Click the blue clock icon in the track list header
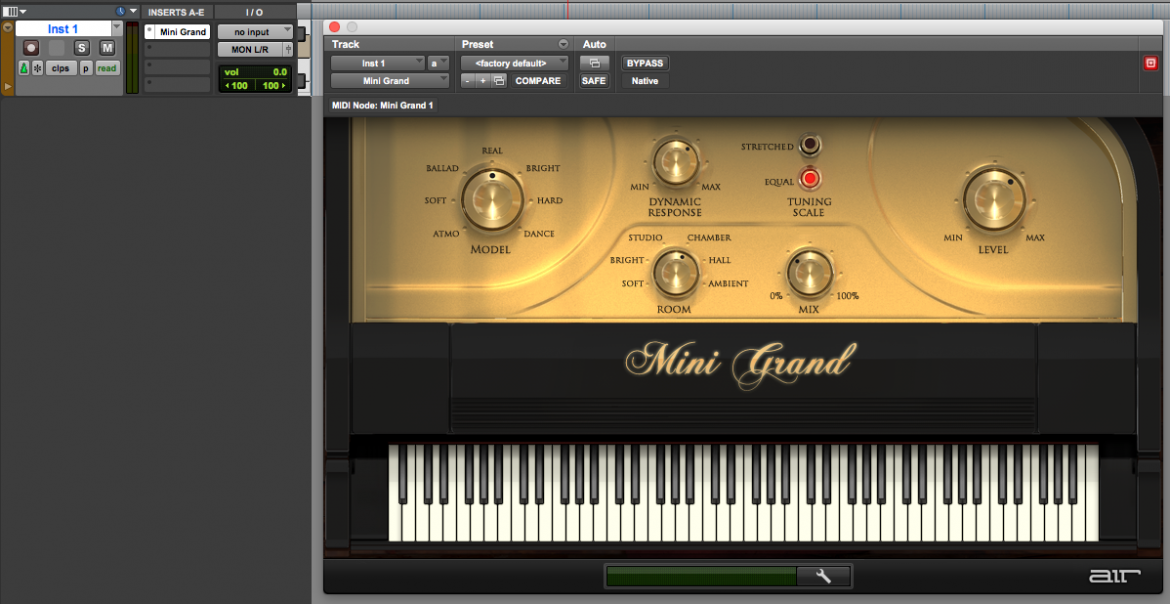Screen dimensions: 1170x604 pos(120,11)
